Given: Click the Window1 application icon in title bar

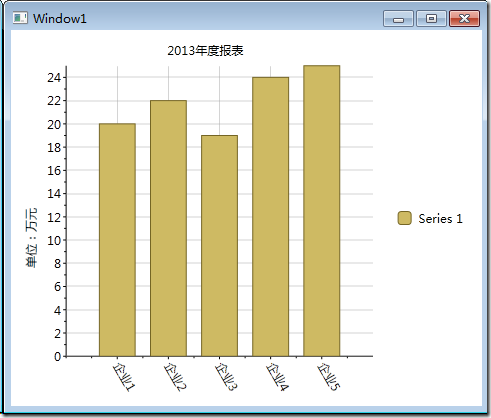Looking at the screenshot, I should click(20, 18).
